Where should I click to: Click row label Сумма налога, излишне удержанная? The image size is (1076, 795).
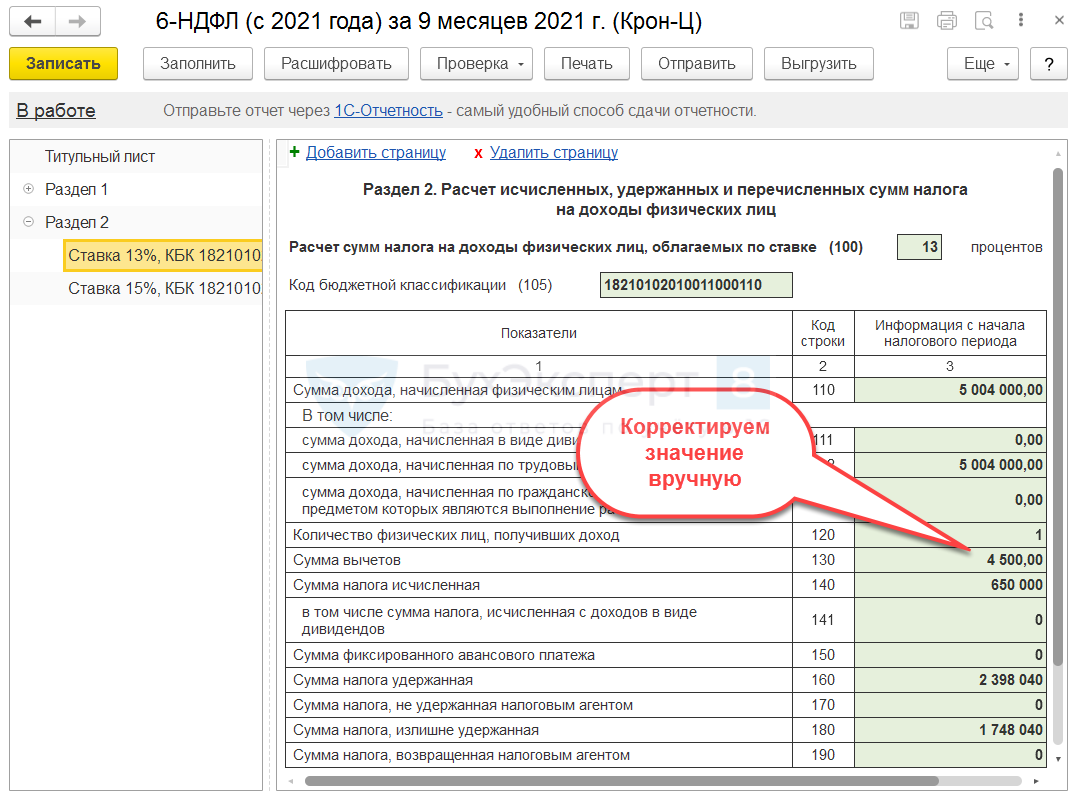pyautogui.click(x=416, y=730)
